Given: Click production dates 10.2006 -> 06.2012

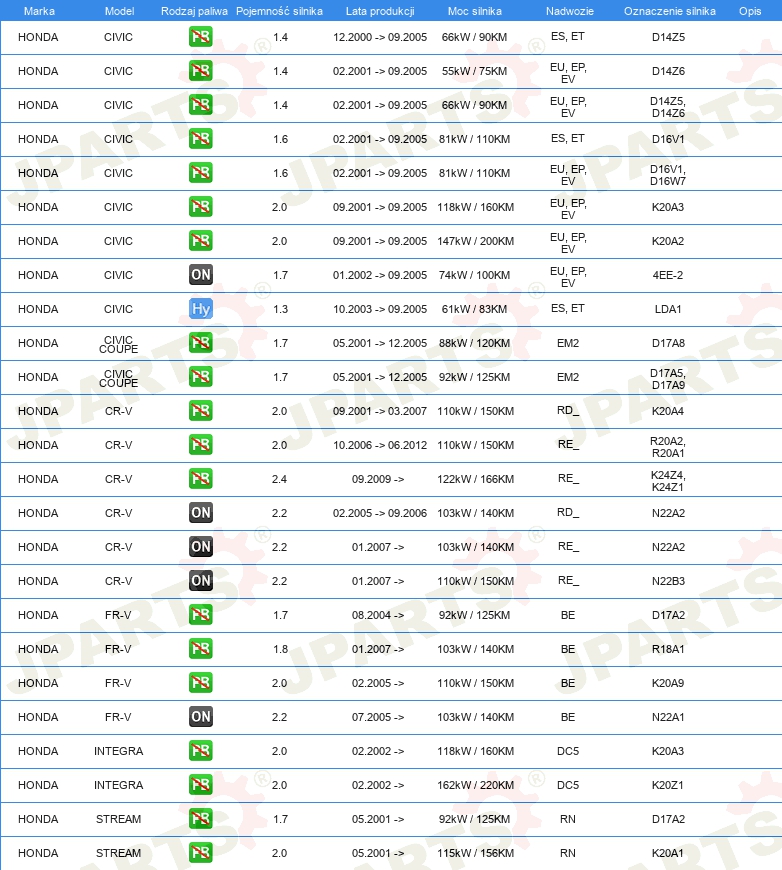Looking at the screenshot, I should coord(380,445).
